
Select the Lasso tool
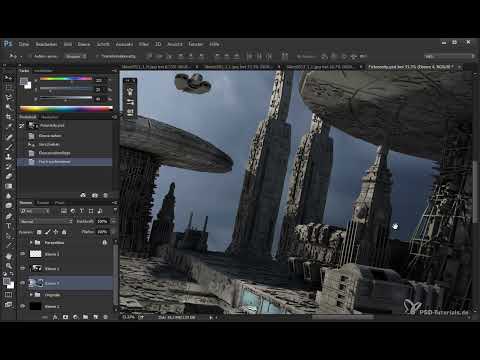point(8,97)
